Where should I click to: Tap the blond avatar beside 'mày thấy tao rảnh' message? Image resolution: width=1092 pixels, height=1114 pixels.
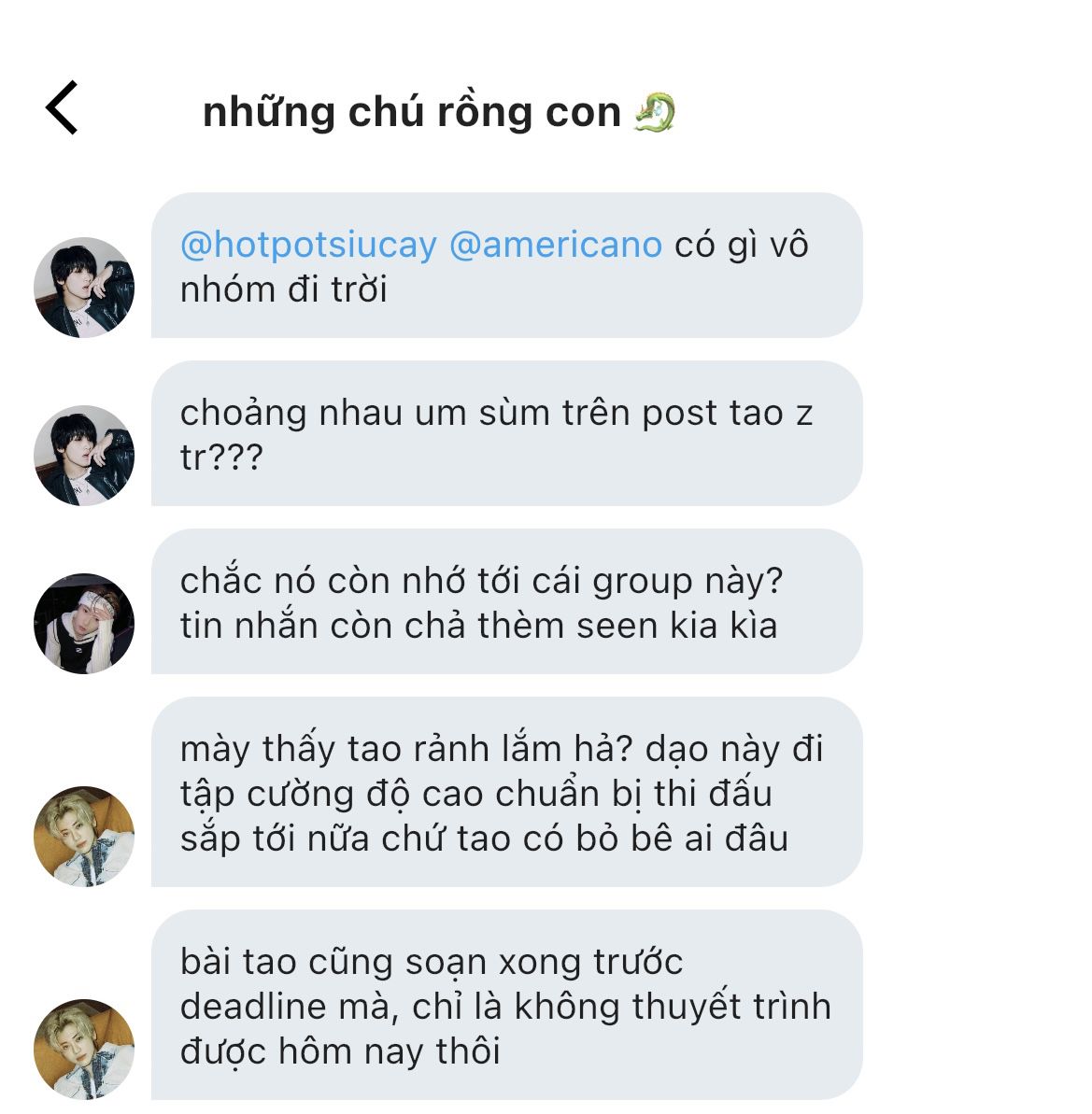[x=84, y=837]
